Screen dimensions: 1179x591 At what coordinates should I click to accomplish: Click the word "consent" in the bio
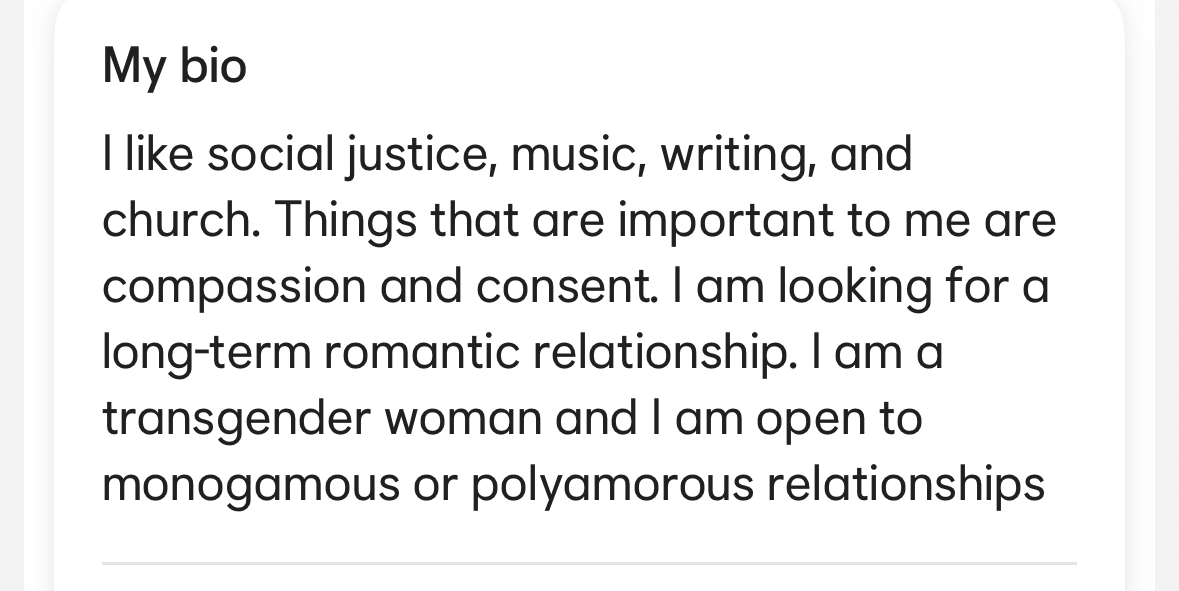(x=567, y=286)
